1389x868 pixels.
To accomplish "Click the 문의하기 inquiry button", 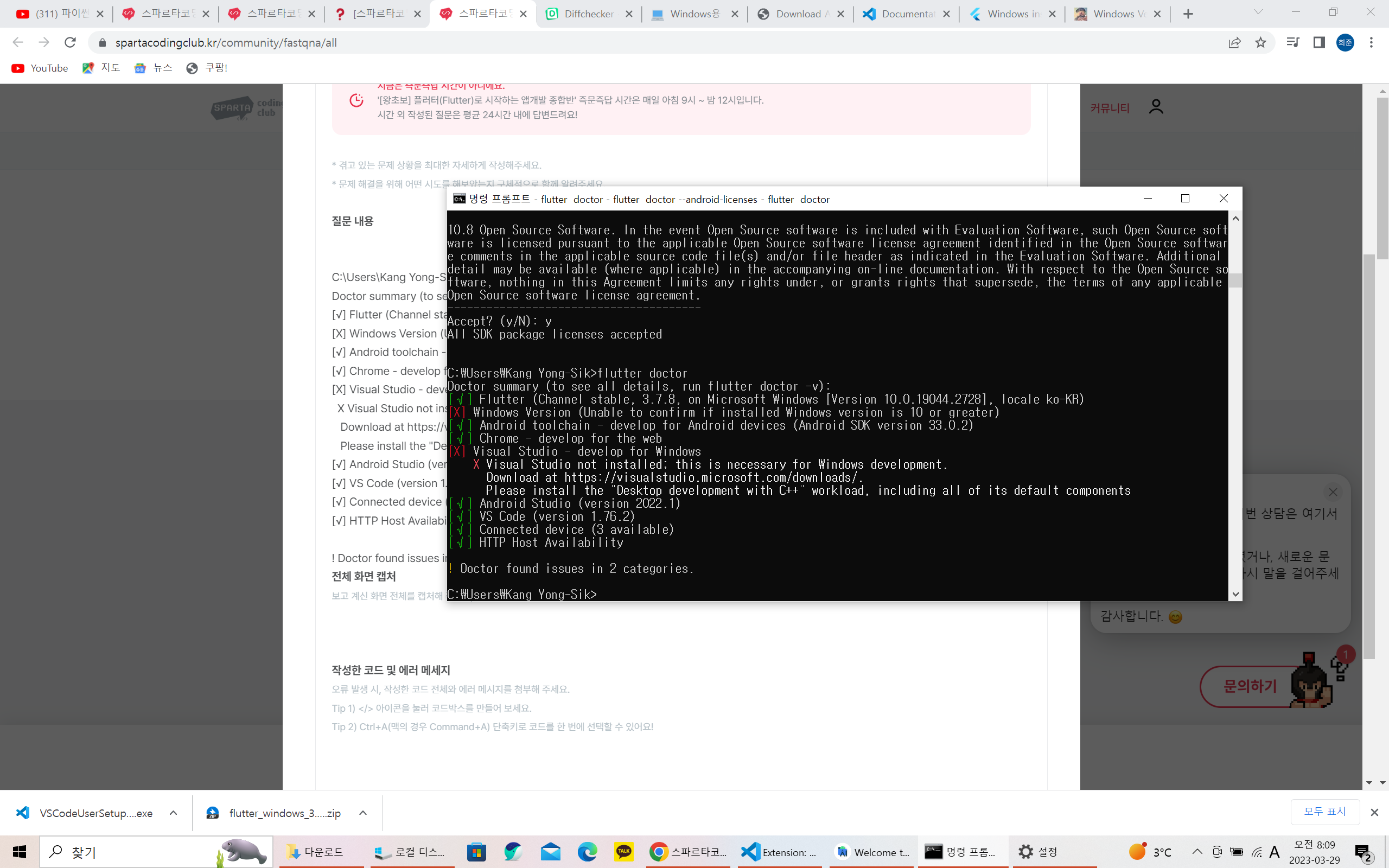I will pos(1250,686).
